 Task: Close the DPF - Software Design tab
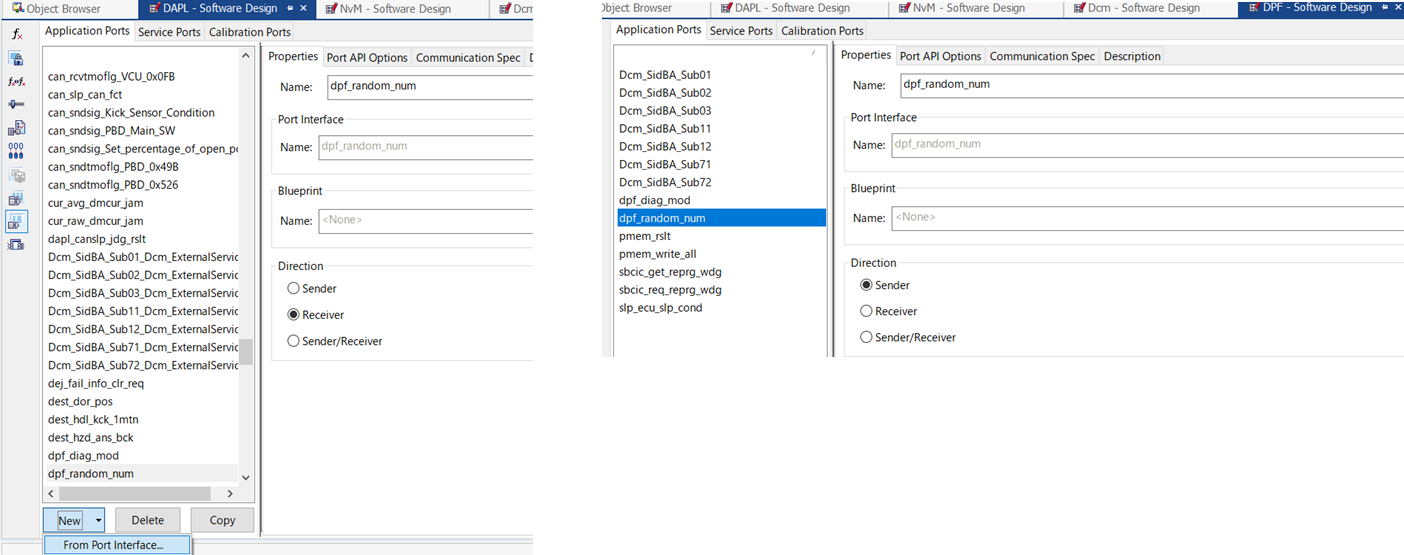1396,8
